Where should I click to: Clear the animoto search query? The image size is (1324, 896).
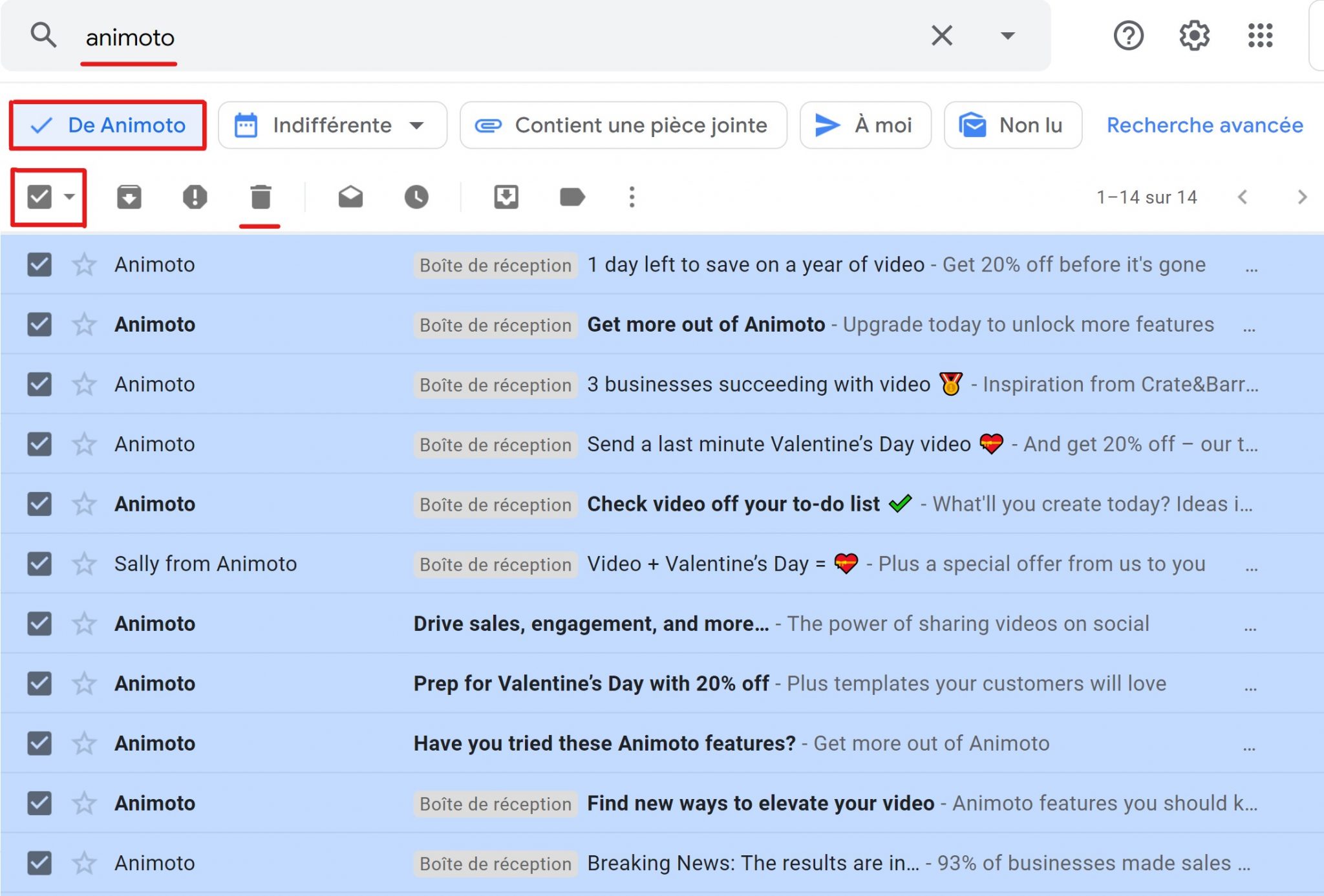click(941, 35)
